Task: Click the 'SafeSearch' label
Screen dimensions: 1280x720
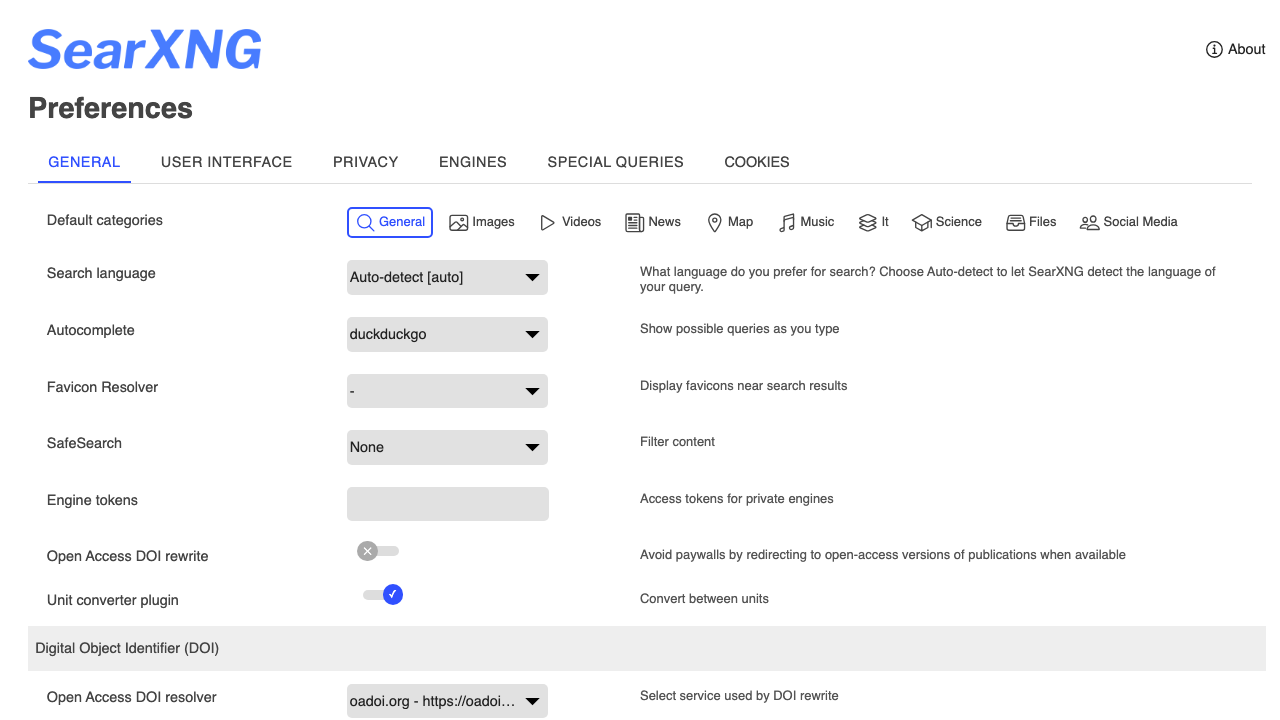Action: point(84,443)
